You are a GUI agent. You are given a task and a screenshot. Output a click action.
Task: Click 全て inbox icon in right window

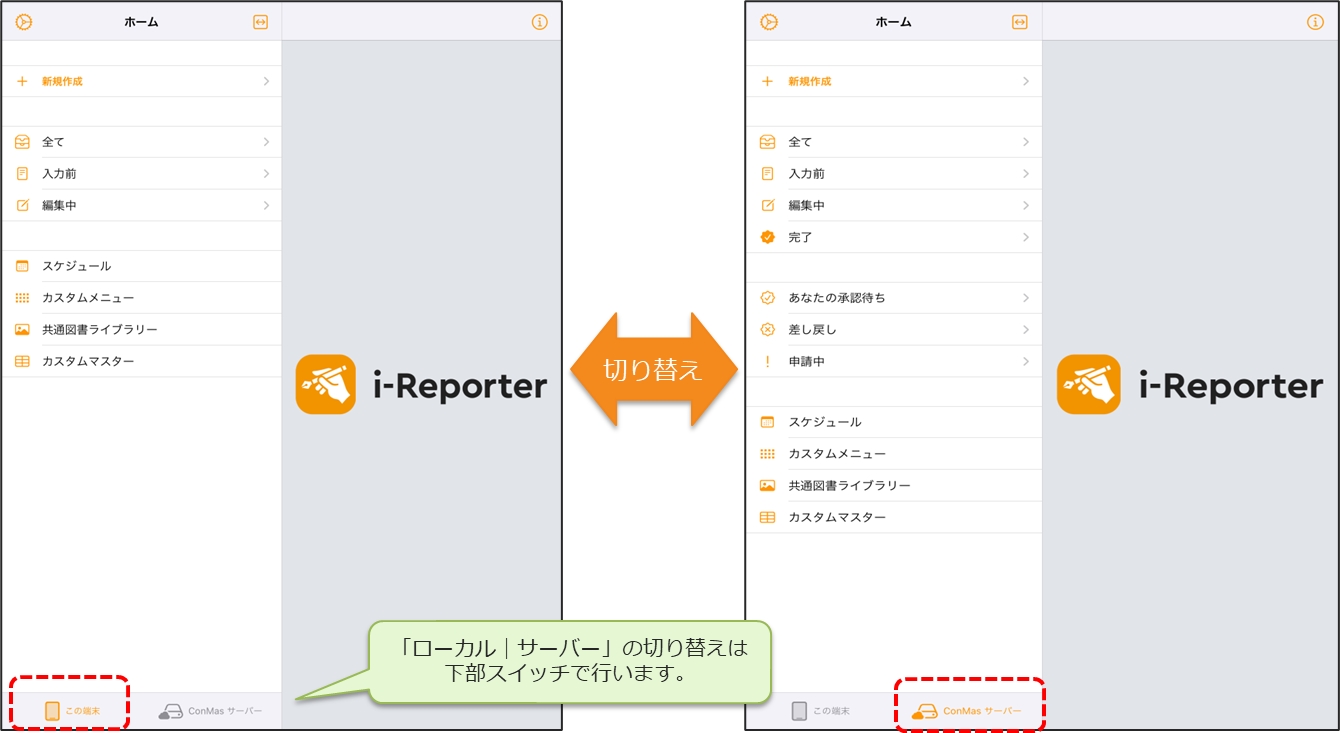(768, 142)
